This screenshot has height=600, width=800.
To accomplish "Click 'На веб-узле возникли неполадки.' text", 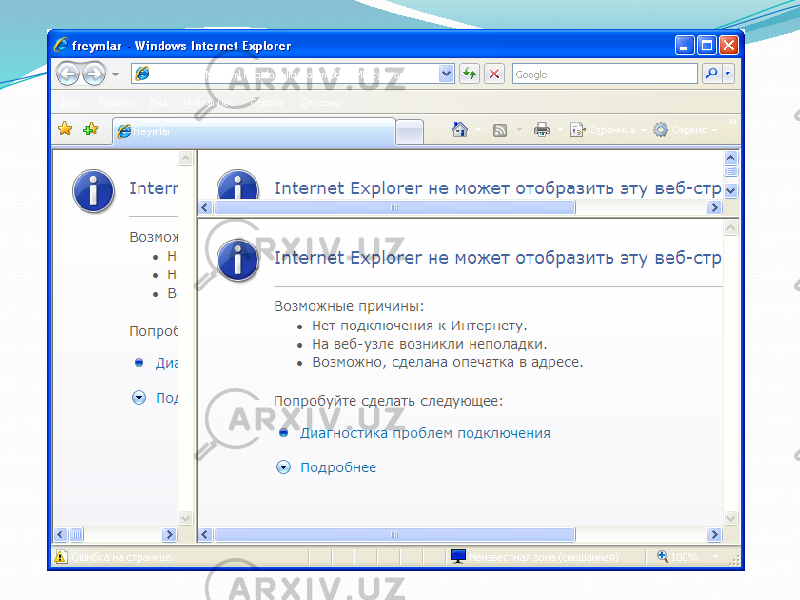I will 430,344.
